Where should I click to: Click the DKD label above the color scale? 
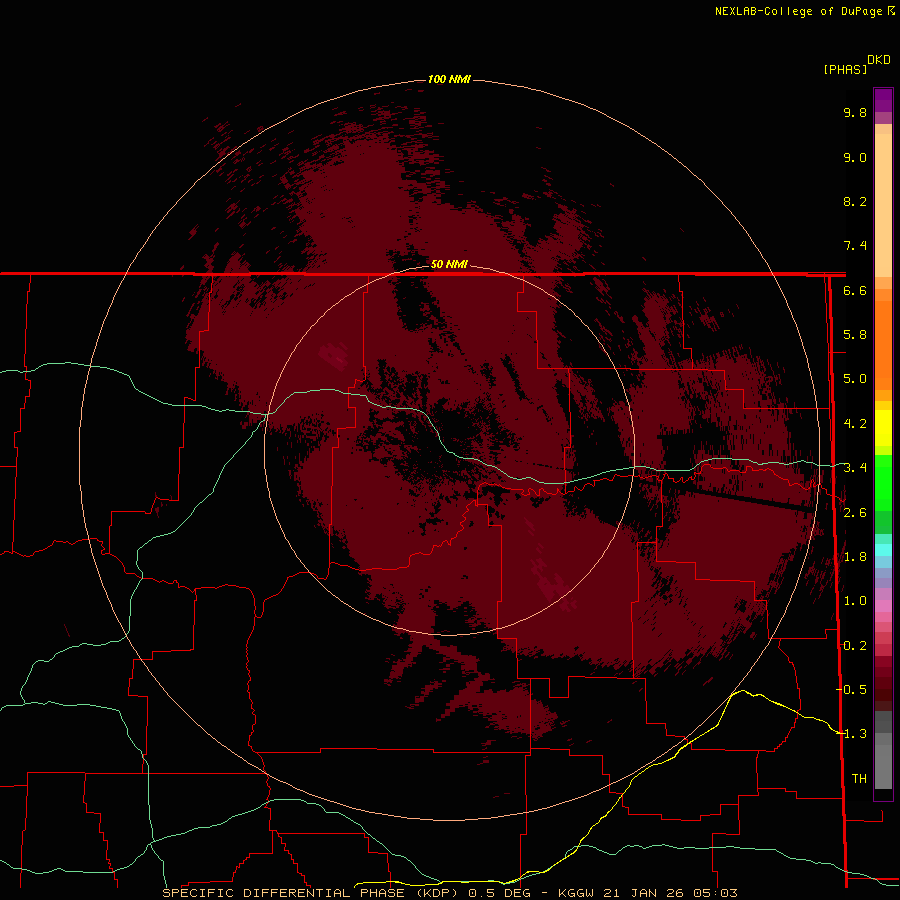tap(879, 60)
